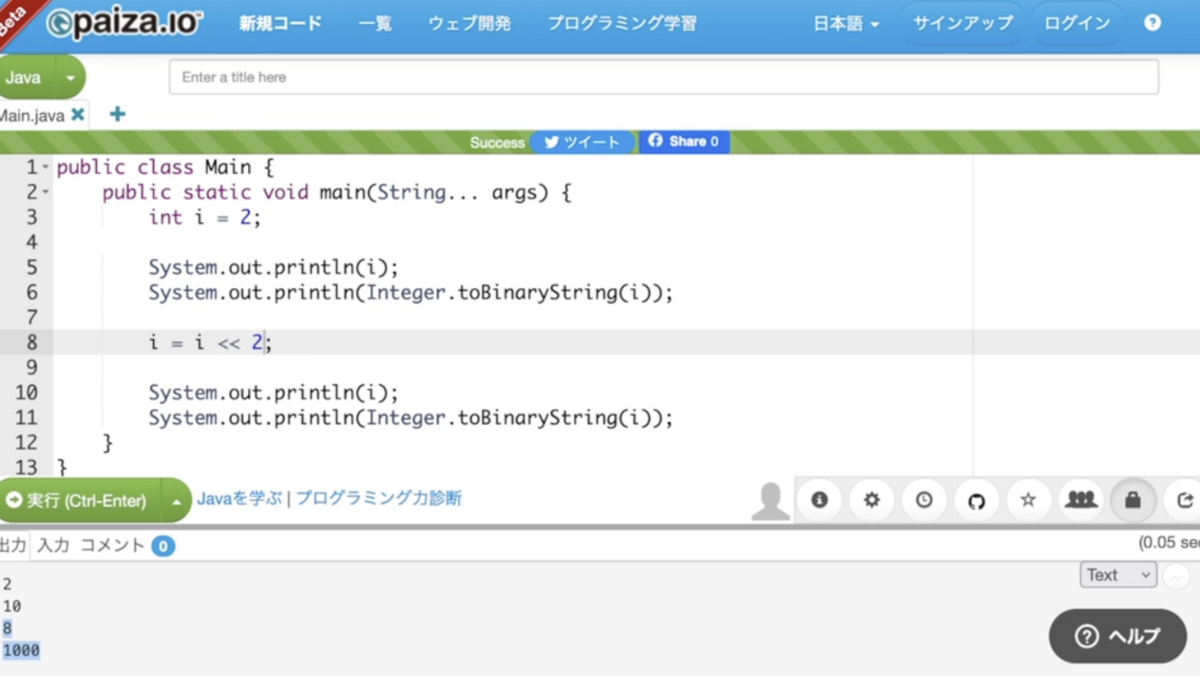The height and width of the screenshot is (676, 1200).
Task: Star this code snippet
Action: click(x=1028, y=500)
